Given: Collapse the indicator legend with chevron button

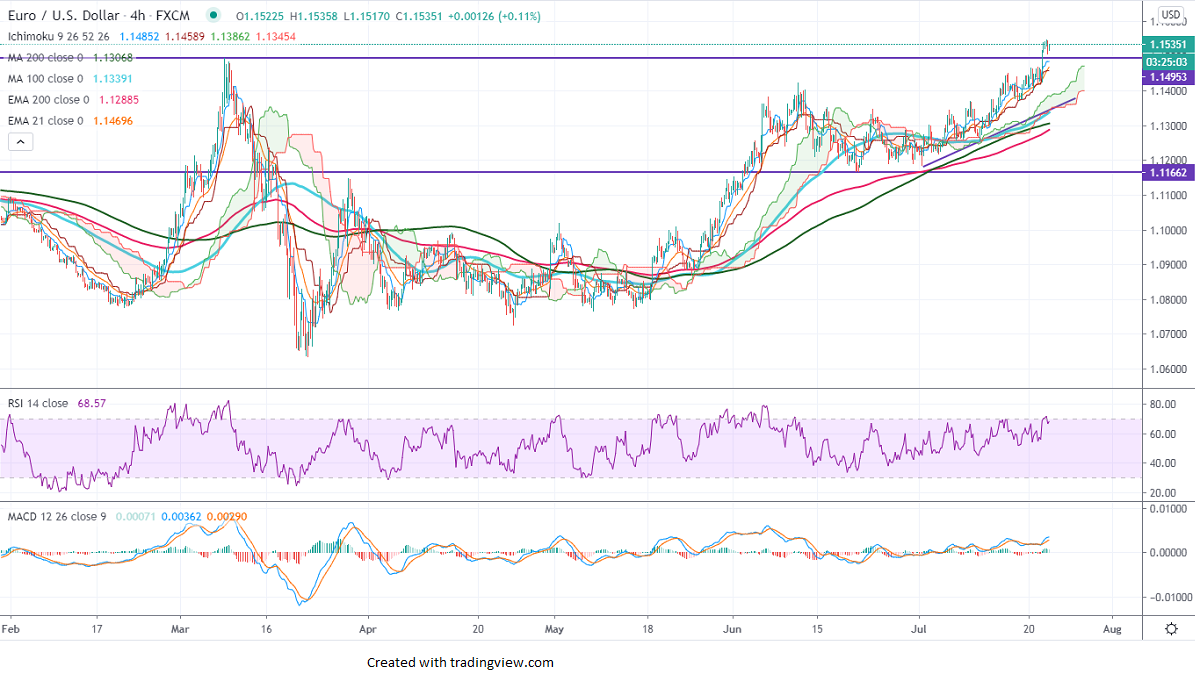Looking at the screenshot, I should coord(20,142).
